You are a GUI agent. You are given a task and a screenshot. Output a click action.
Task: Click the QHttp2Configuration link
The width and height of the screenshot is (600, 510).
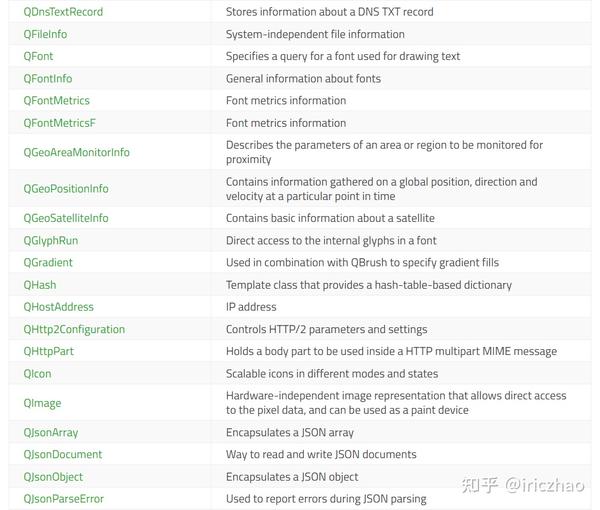[x=75, y=329]
